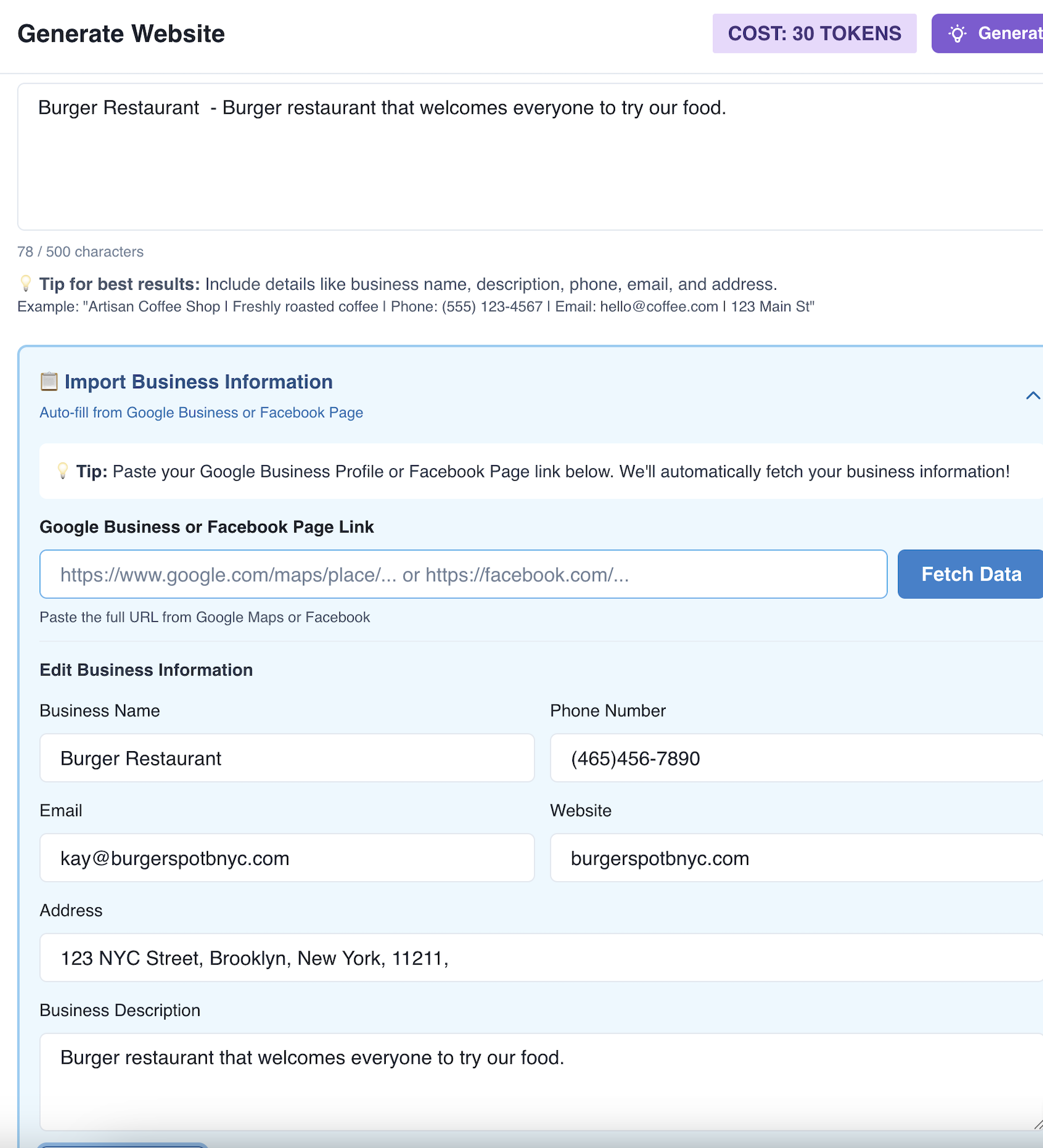Image resolution: width=1043 pixels, height=1148 pixels.
Task: Select the Business Name field showing Burger Restaurant
Action: click(x=286, y=757)
